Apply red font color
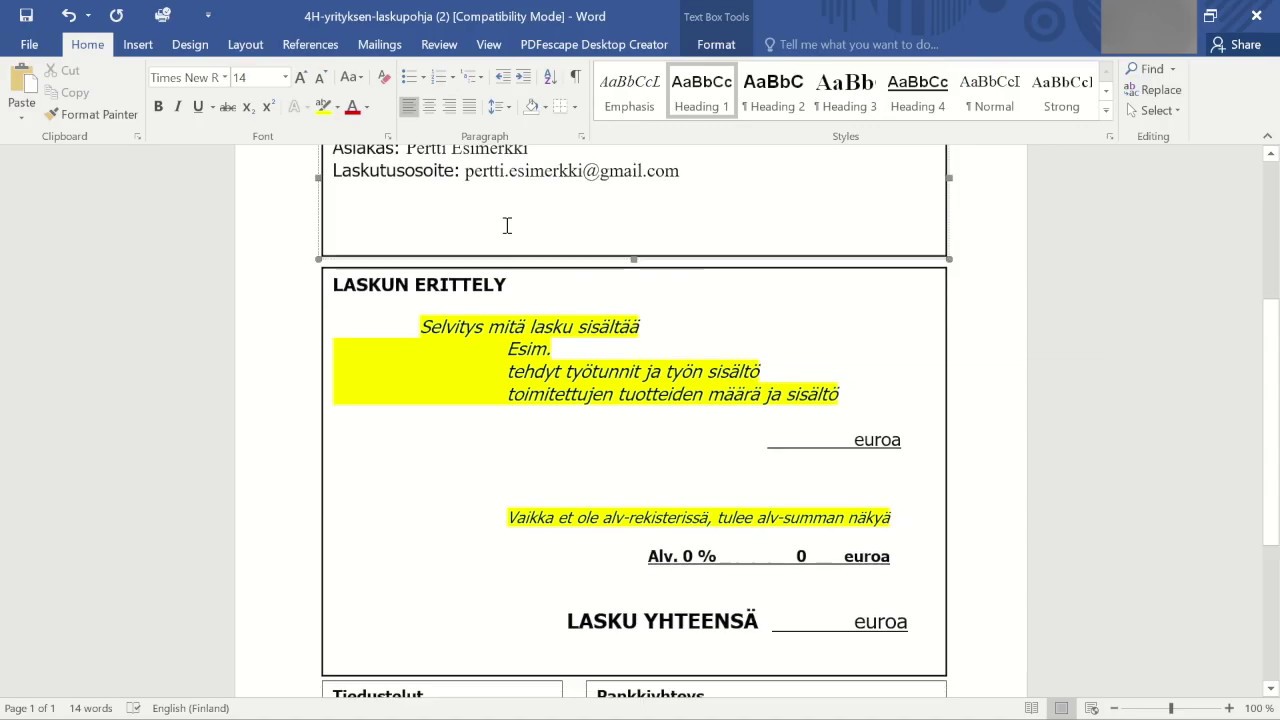The height and width of the screenshot is (720, 1280). click(352, 107)
